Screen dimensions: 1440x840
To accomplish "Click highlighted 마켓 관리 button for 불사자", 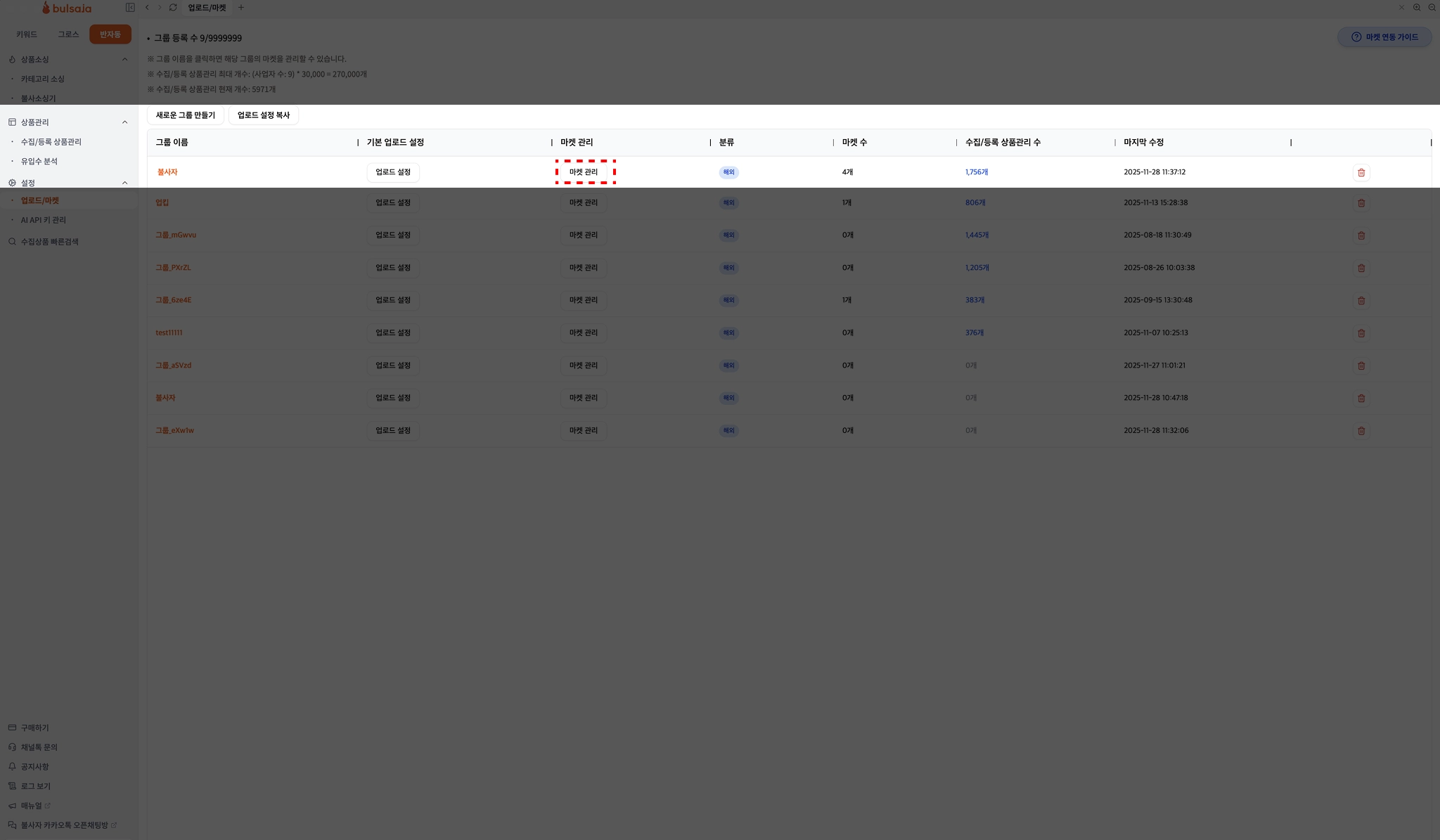I will point(584,172).
